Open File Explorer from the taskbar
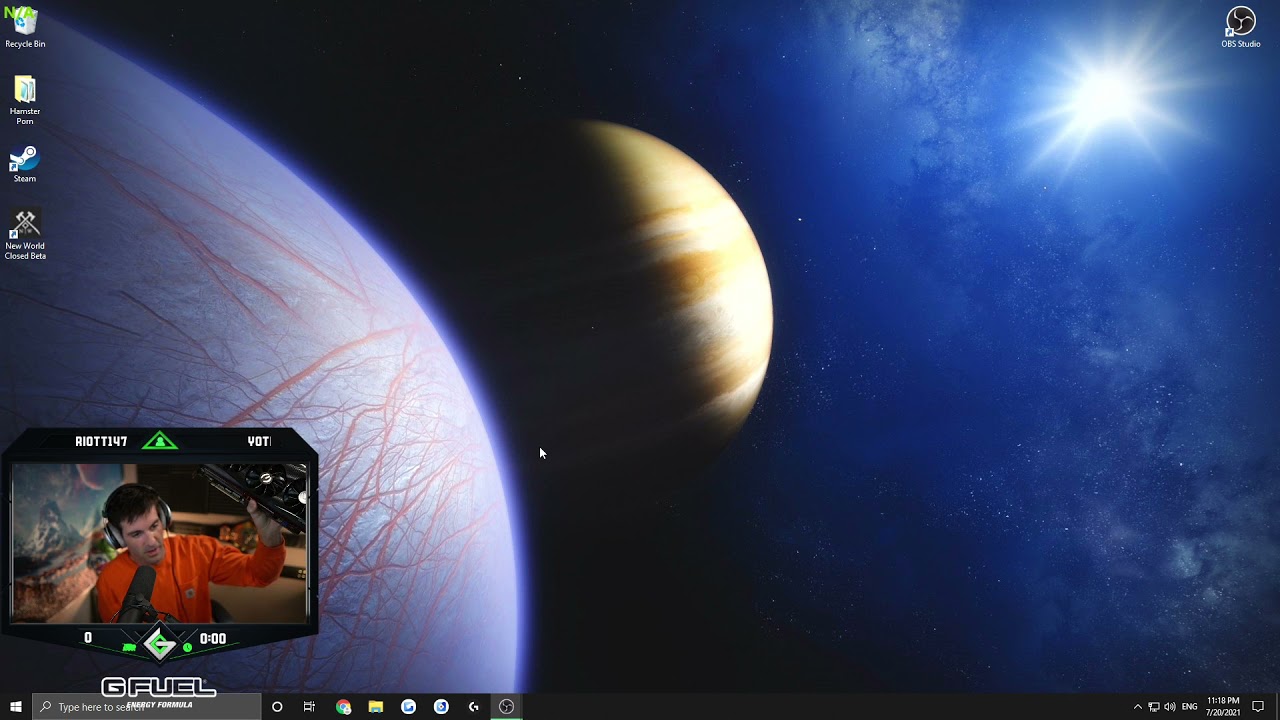 pyautogui.click(x=376, y=707)
